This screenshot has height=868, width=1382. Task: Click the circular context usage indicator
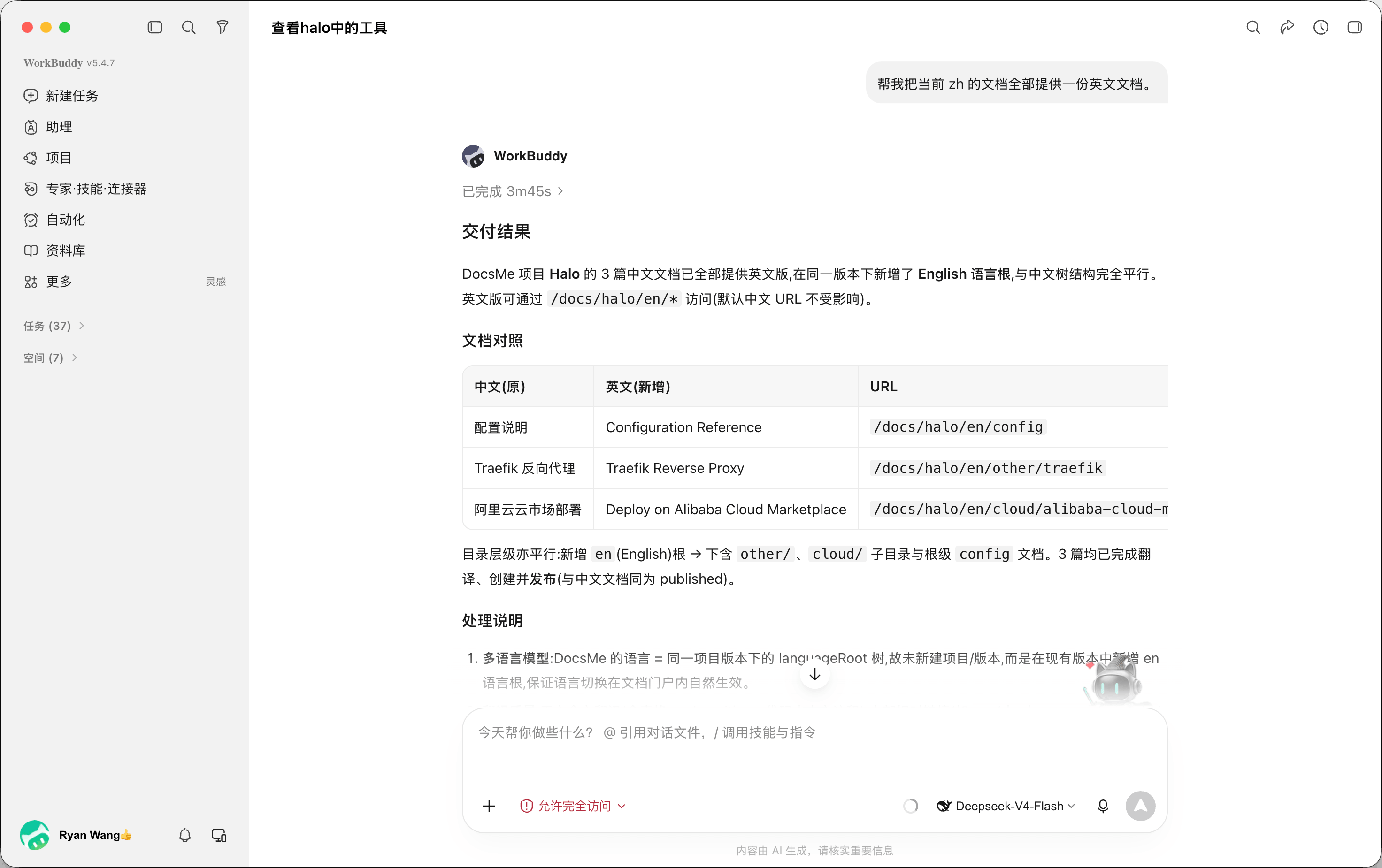pyautogui.click(x=910, y=806)
